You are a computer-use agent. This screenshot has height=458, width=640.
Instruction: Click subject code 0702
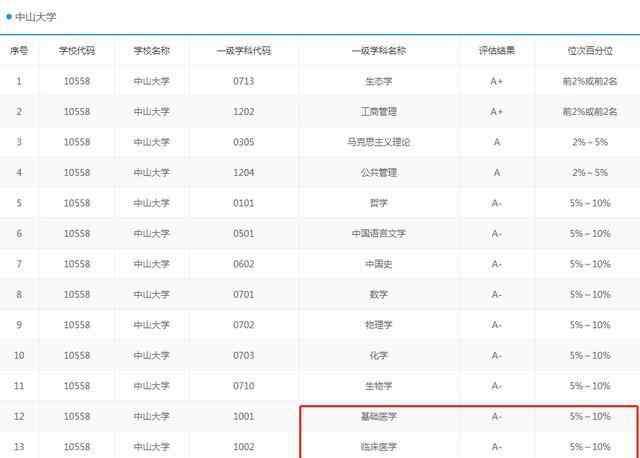tap(244, 325)
